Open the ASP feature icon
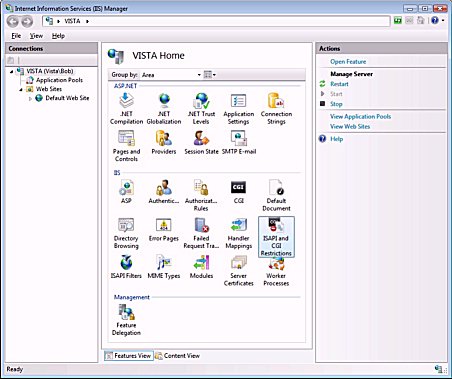 126,192
